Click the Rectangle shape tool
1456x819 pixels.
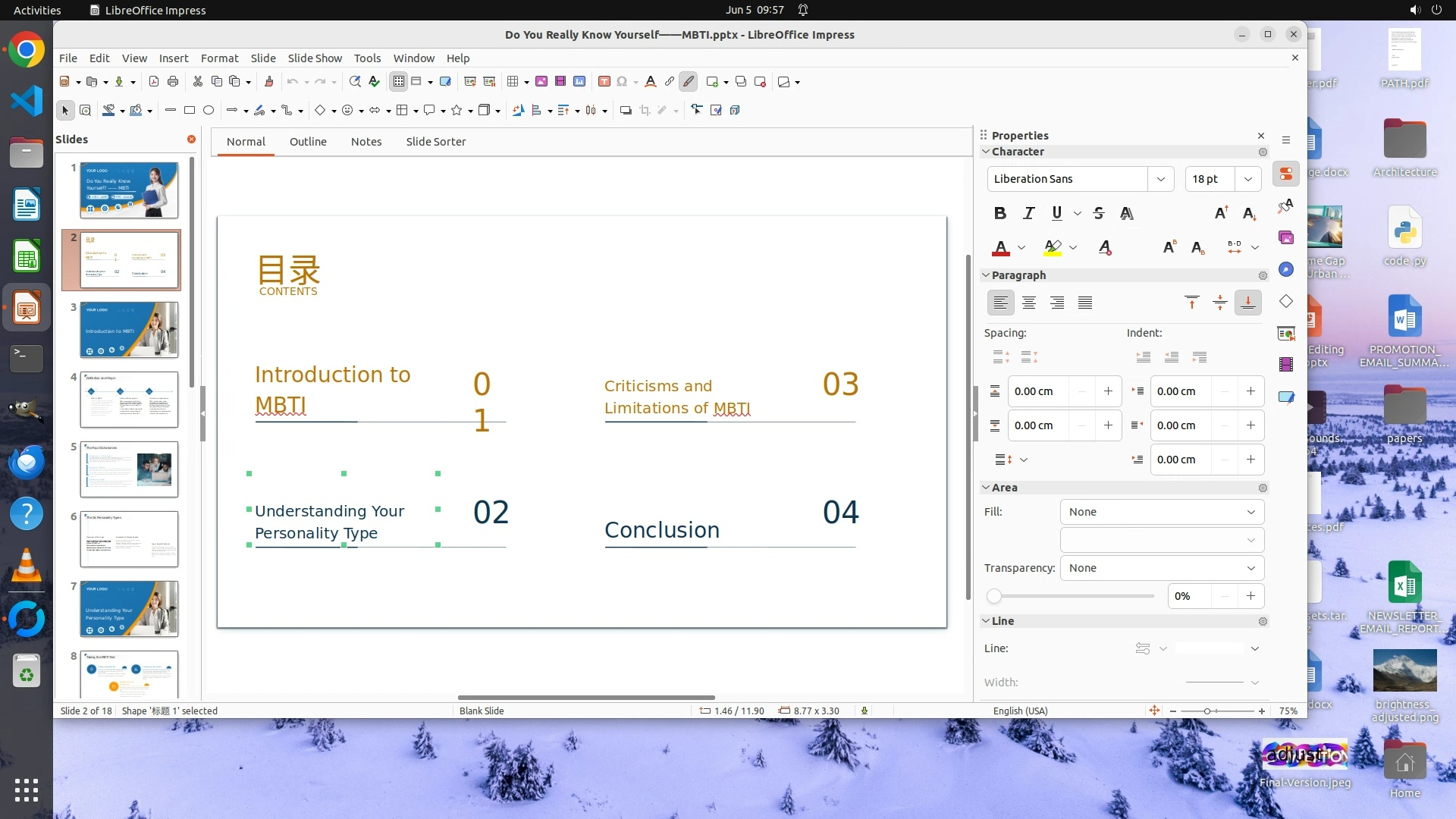coord(190,111)
